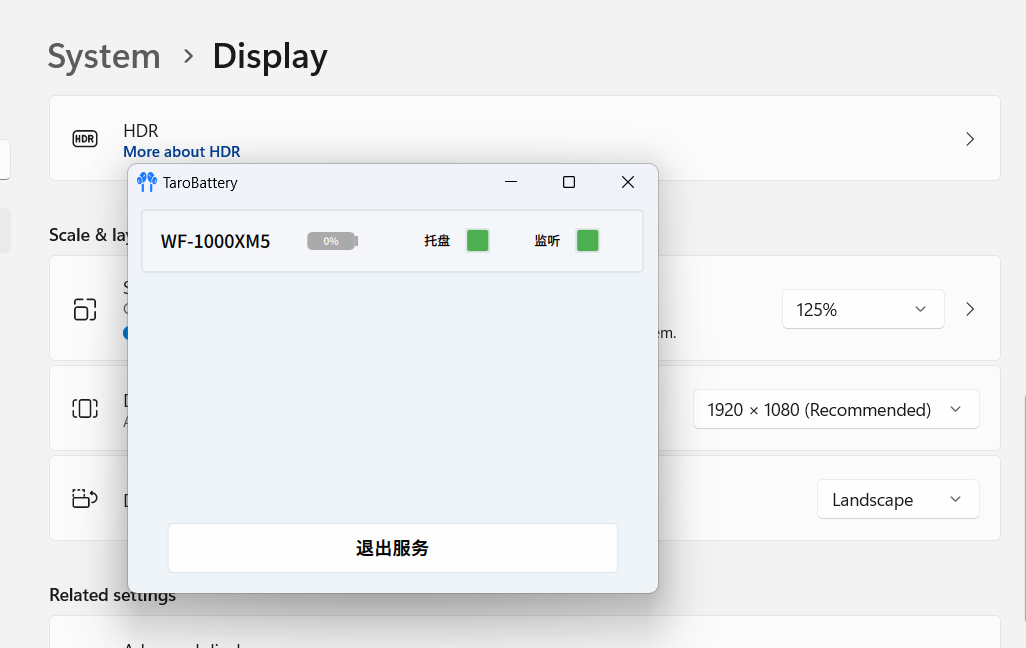Toggle the green 托盘 tray switch
Screen dimensions: 1026x648
click(478, 240)
